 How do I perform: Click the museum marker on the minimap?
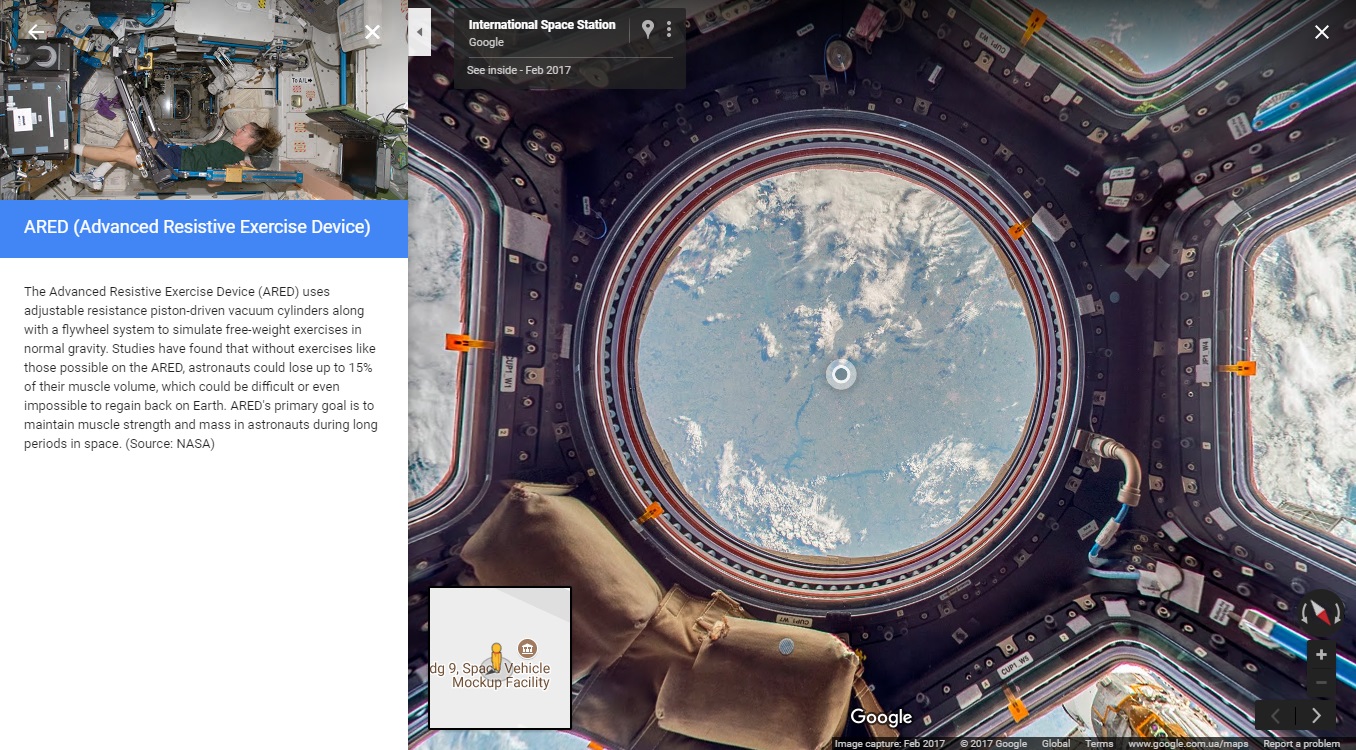[x=527, y=648]
